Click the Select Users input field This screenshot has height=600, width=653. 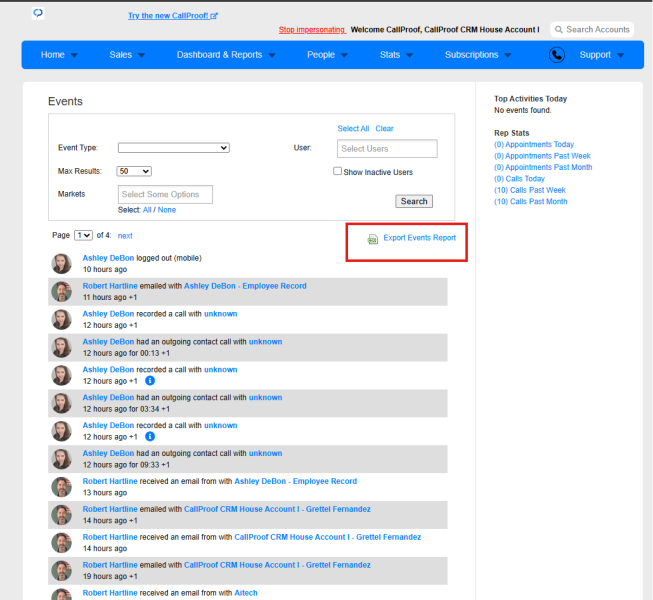[387, 149]
